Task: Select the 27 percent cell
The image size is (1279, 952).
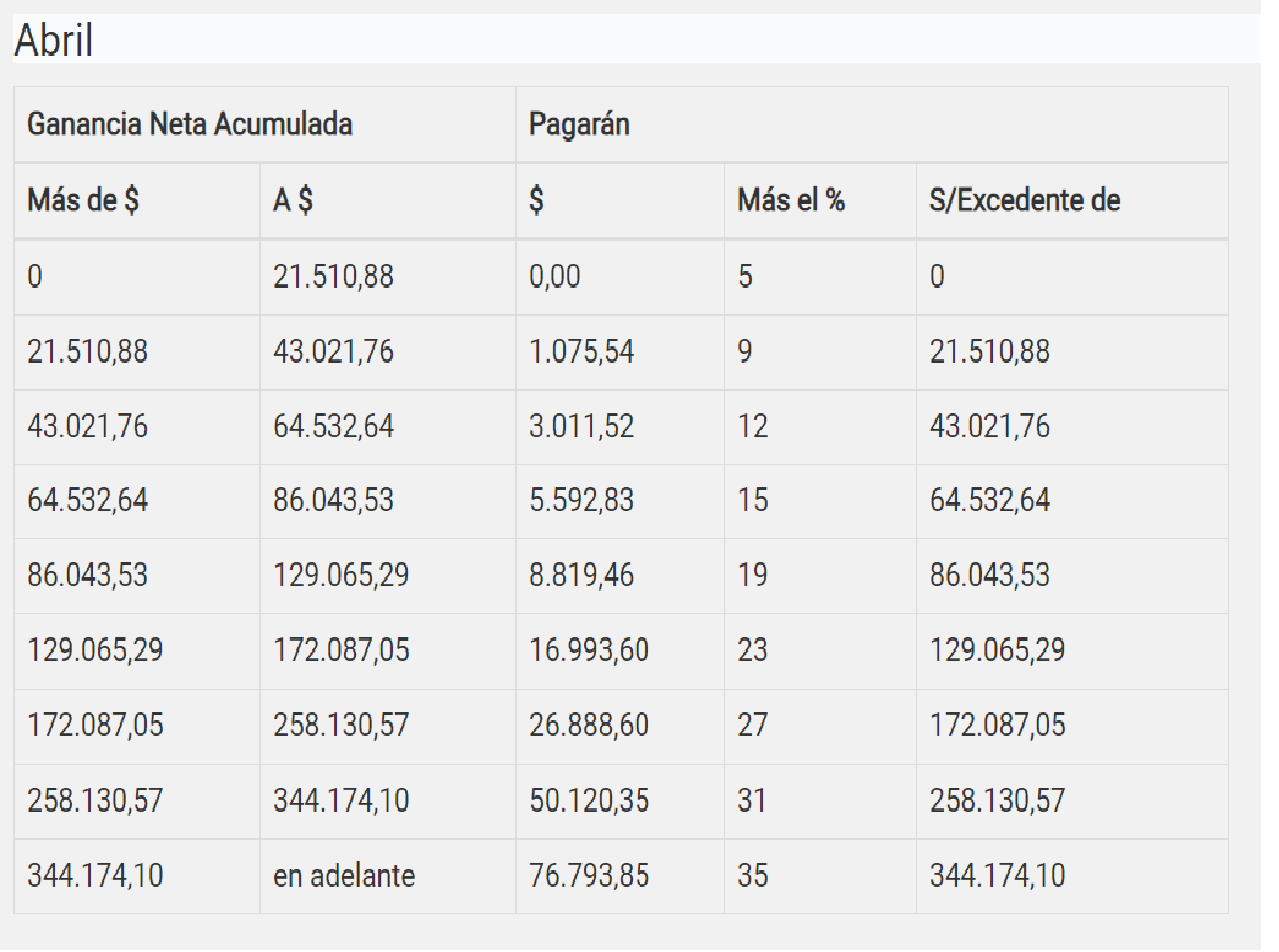Action: [753, 725]
